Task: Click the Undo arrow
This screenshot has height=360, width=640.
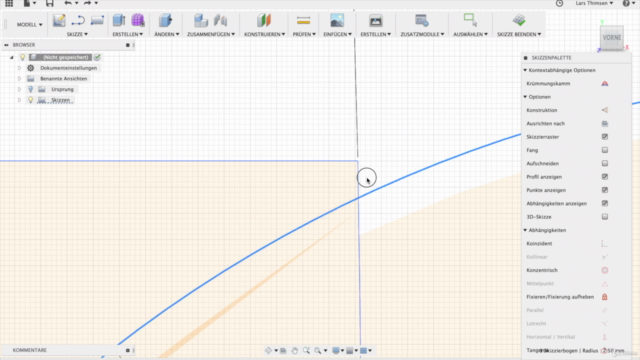Action: 68,3
